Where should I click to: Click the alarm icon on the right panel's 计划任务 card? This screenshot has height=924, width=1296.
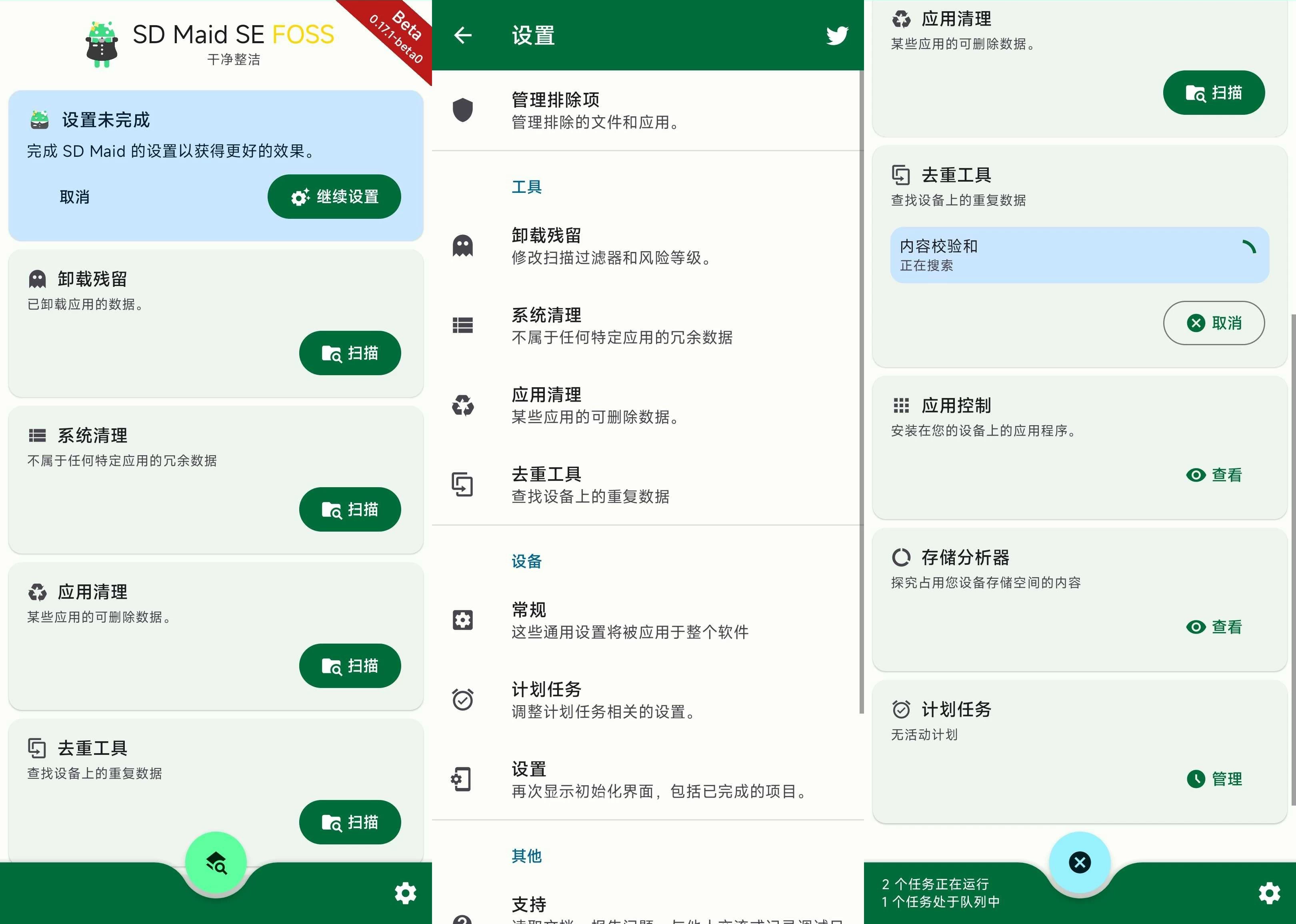901,710
